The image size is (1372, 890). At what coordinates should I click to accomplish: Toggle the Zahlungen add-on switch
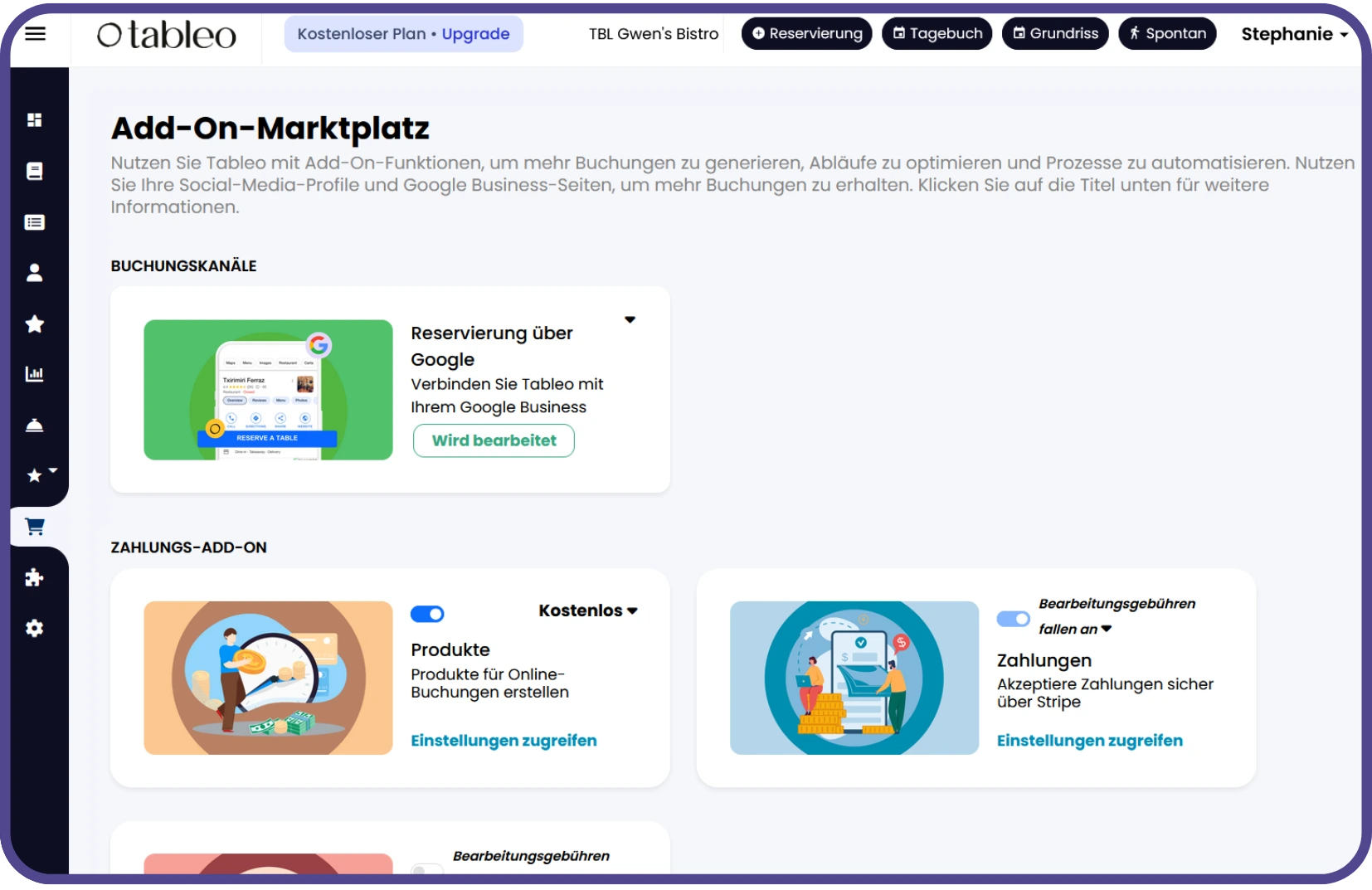tap(1013, 619)
